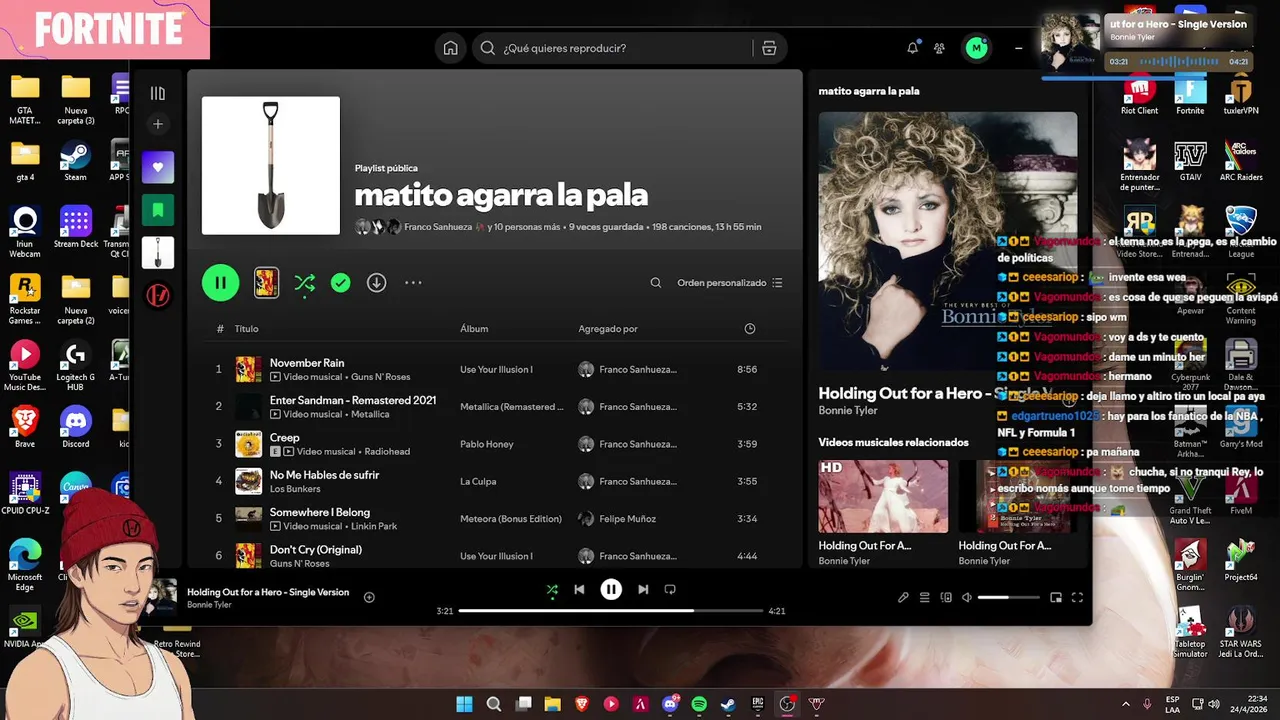Add current song to Liked Songs
The height and width of the screenshot is (720, 1280).
point(369,597)
